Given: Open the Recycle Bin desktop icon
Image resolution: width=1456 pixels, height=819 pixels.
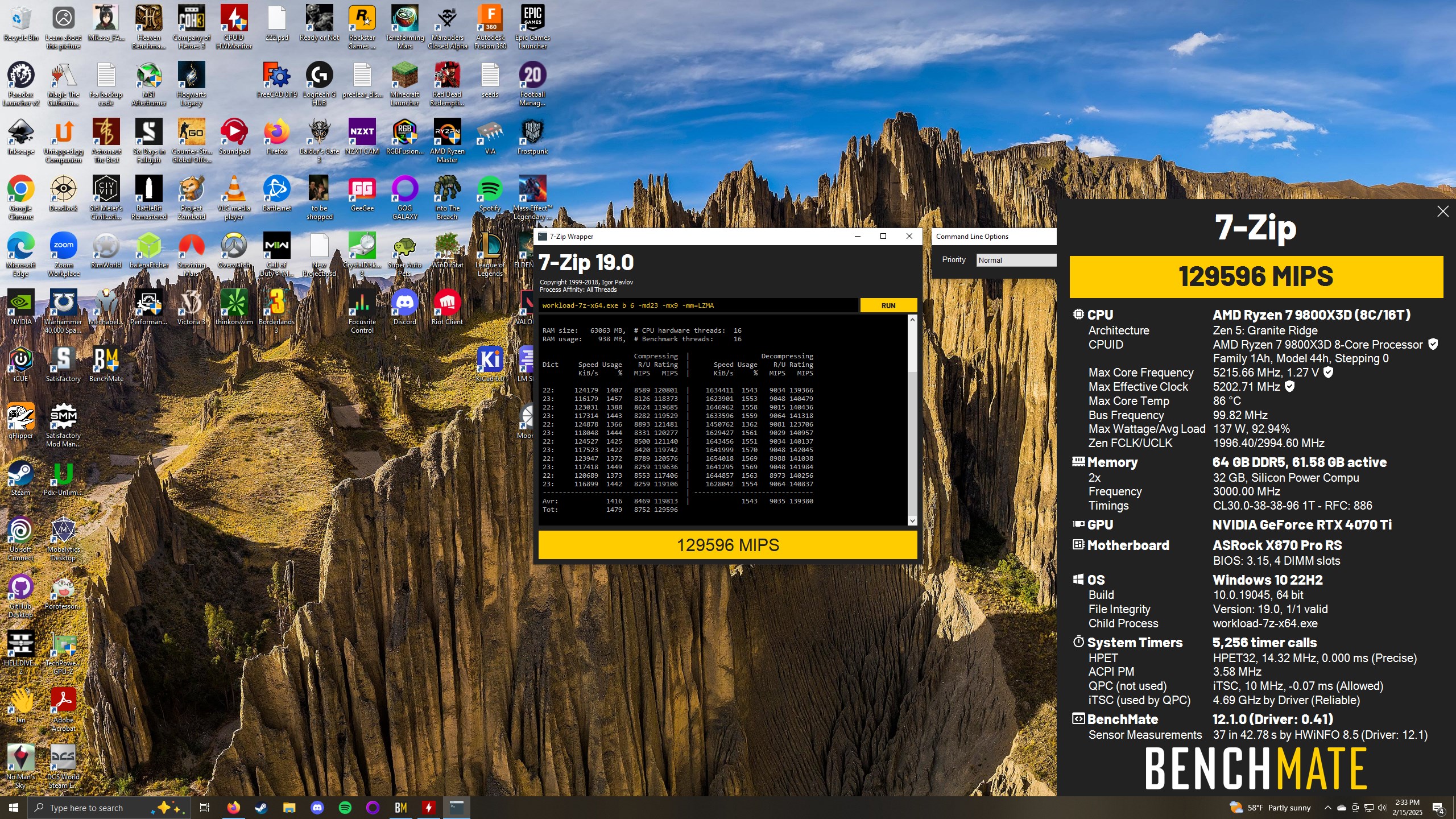Looking at the screenshot, I should click(21, 24).
